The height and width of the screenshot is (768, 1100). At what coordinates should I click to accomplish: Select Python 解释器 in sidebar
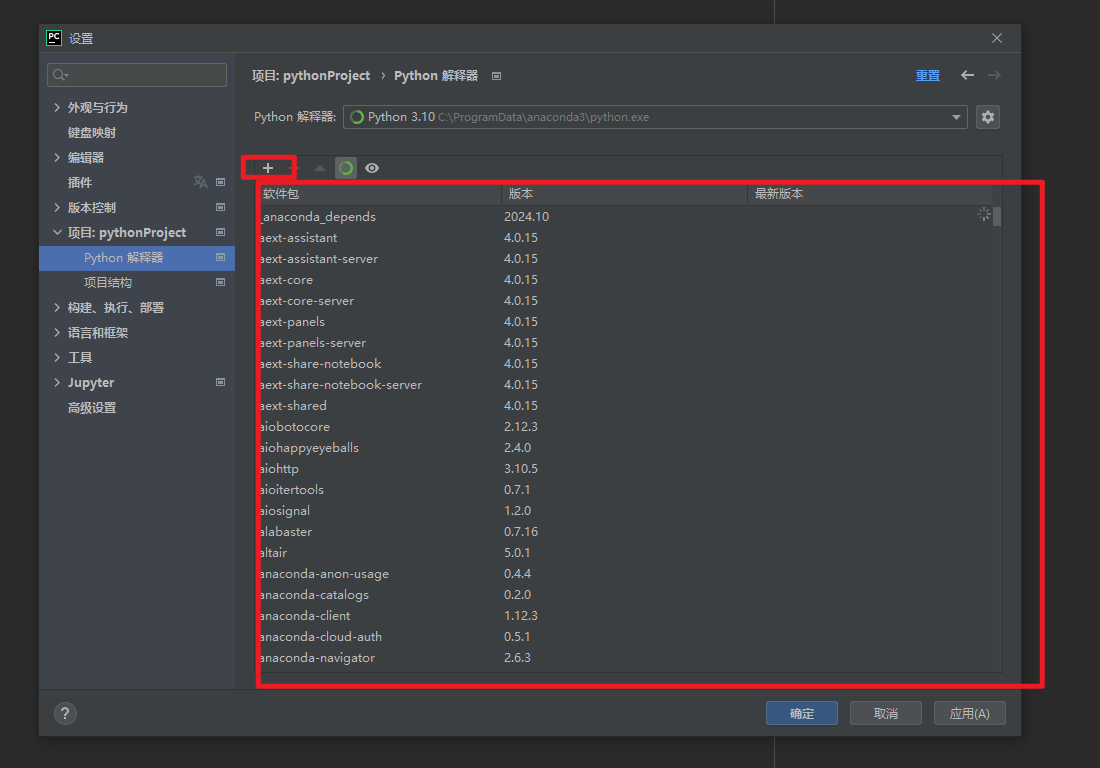coord(137,257)
